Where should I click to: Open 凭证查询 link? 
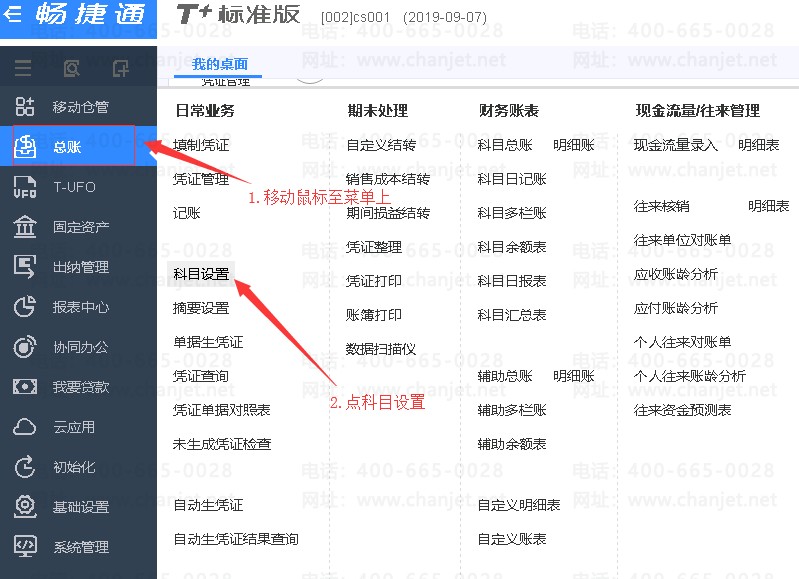click(x=201, y=376)
